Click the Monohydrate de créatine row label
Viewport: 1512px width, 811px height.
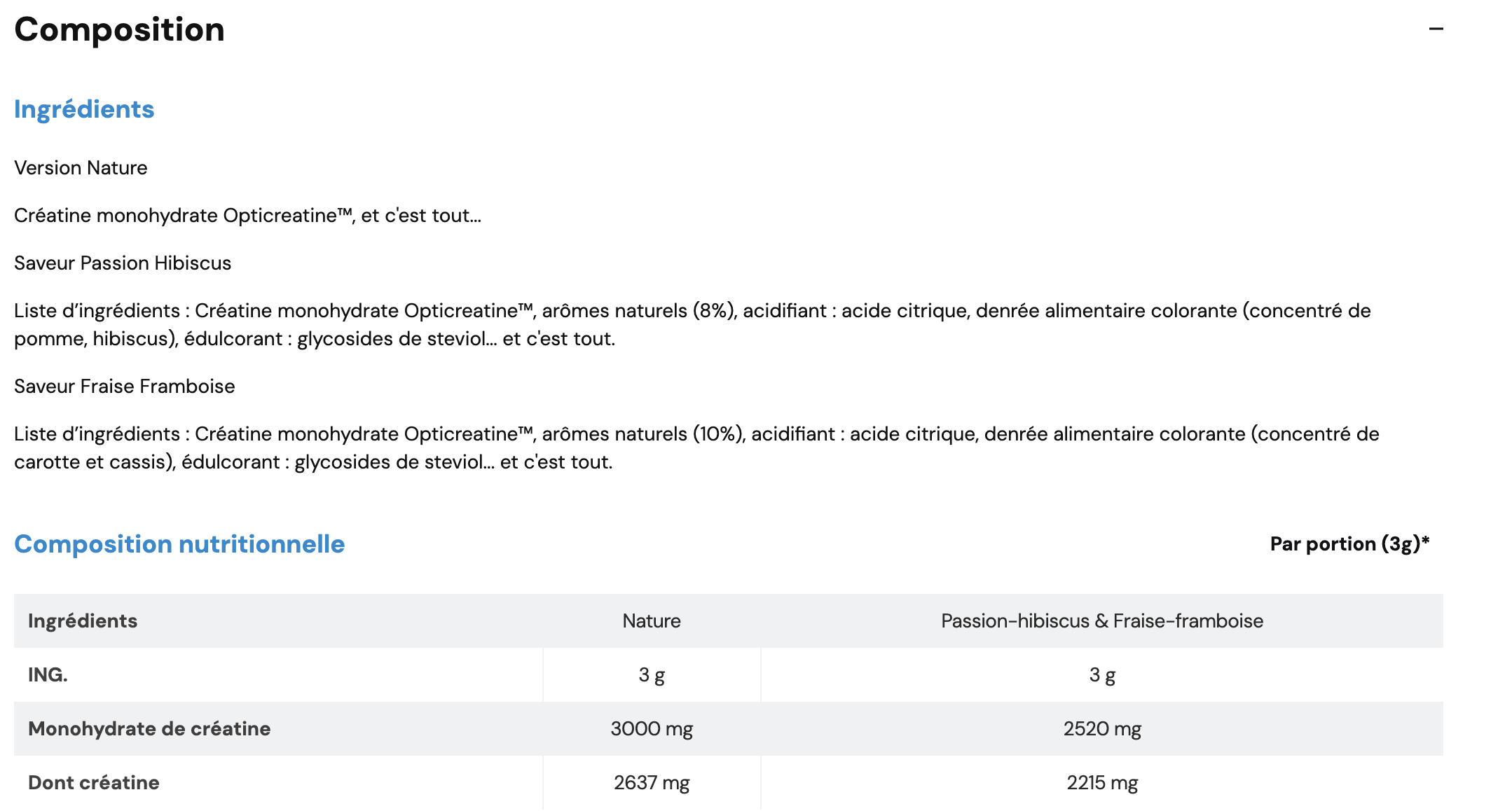pos(149,729)
